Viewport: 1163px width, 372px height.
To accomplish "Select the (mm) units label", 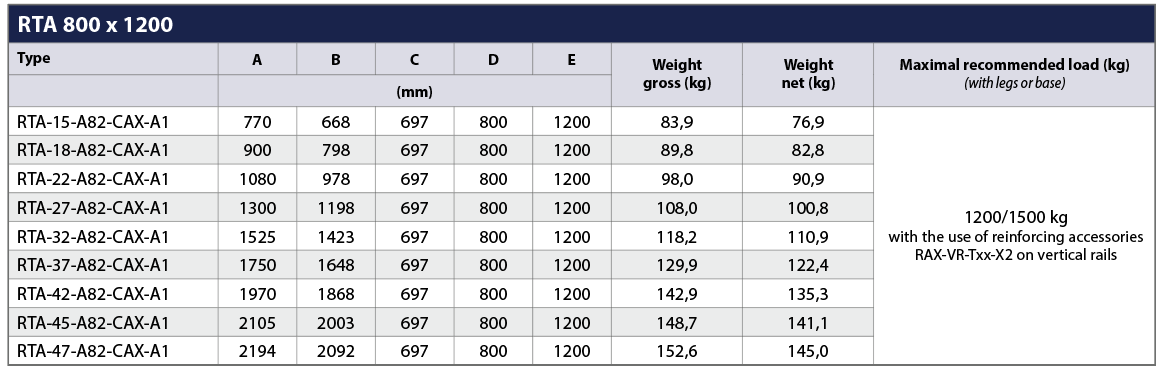I will pyautogui.click(x=415, y=92).
